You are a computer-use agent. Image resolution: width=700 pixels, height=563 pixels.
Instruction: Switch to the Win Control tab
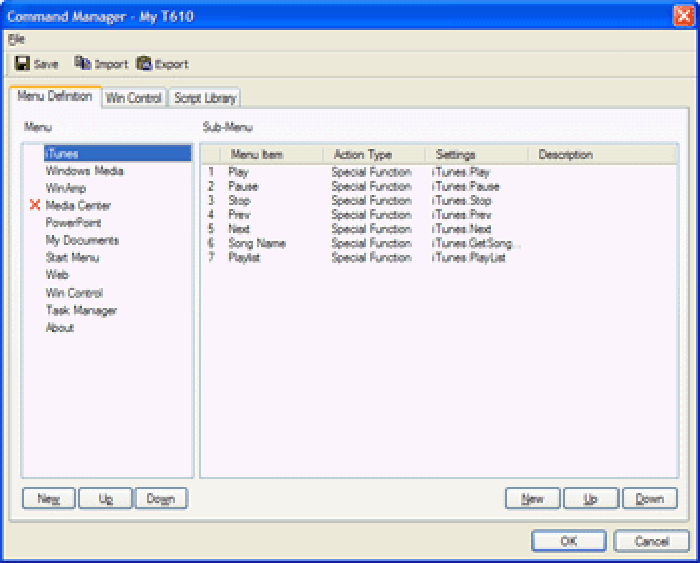pyautogui.click(x=133, y=98)
